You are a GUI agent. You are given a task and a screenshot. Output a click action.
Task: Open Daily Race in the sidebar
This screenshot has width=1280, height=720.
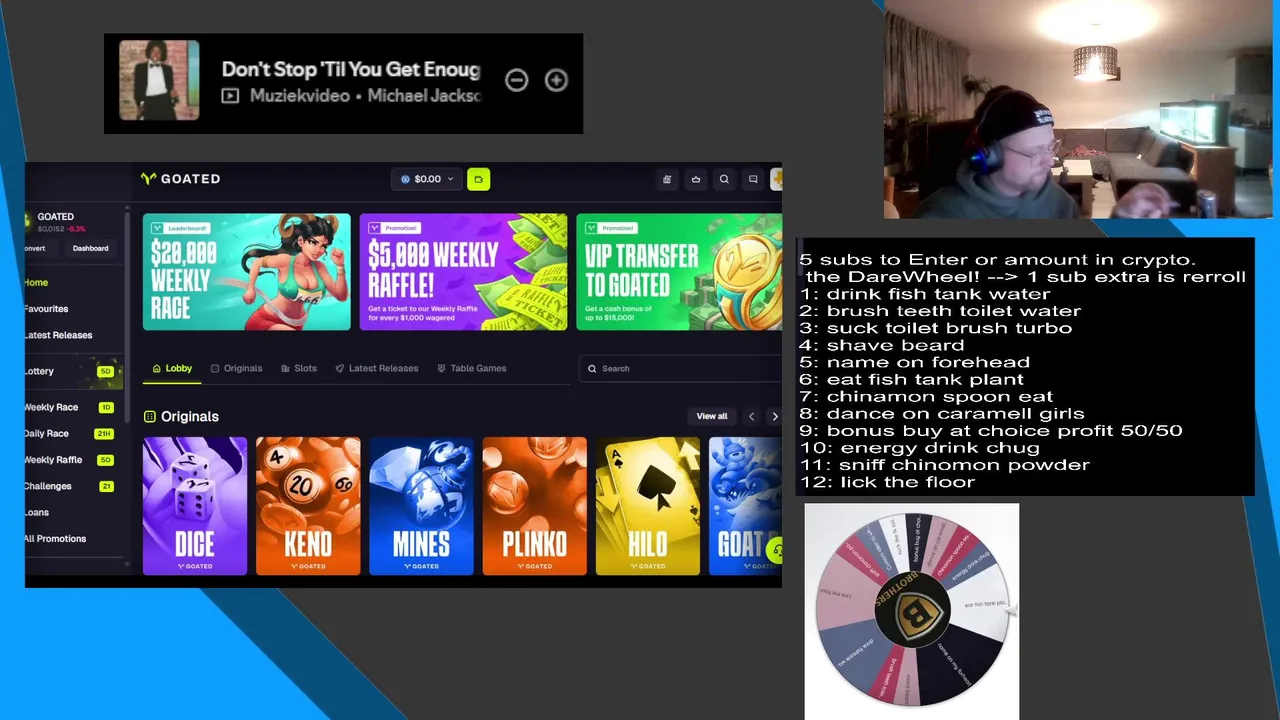click(47, 433)
